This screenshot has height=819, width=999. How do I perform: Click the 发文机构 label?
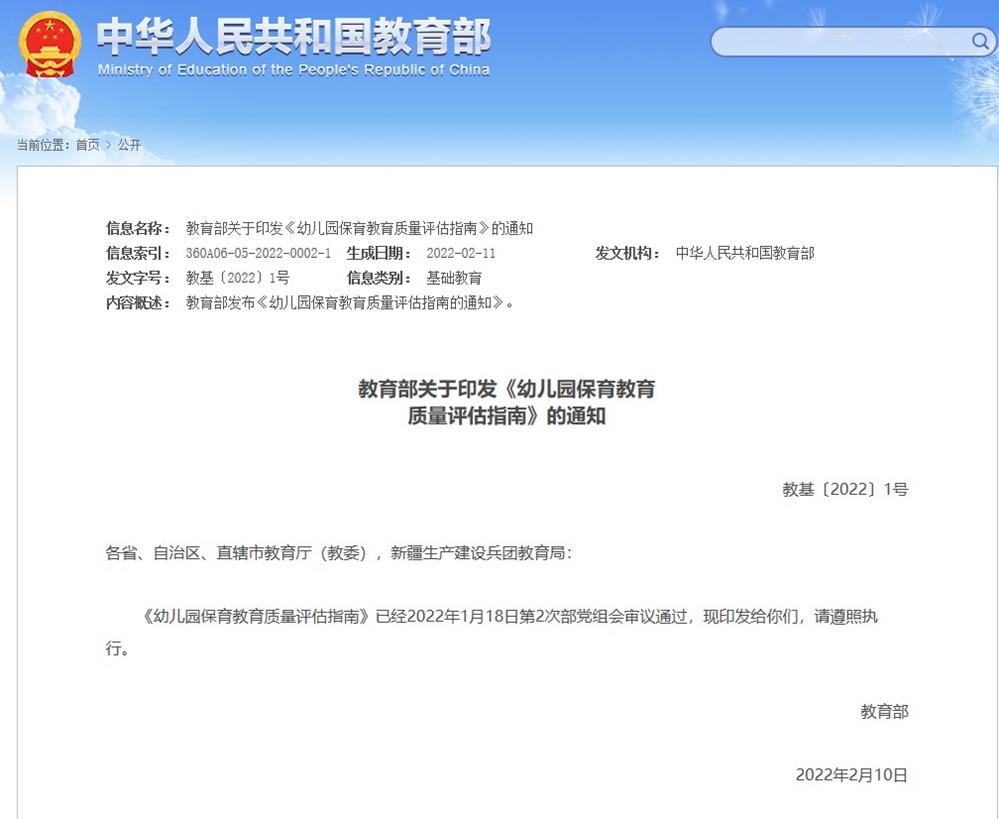tap(628, 253)
